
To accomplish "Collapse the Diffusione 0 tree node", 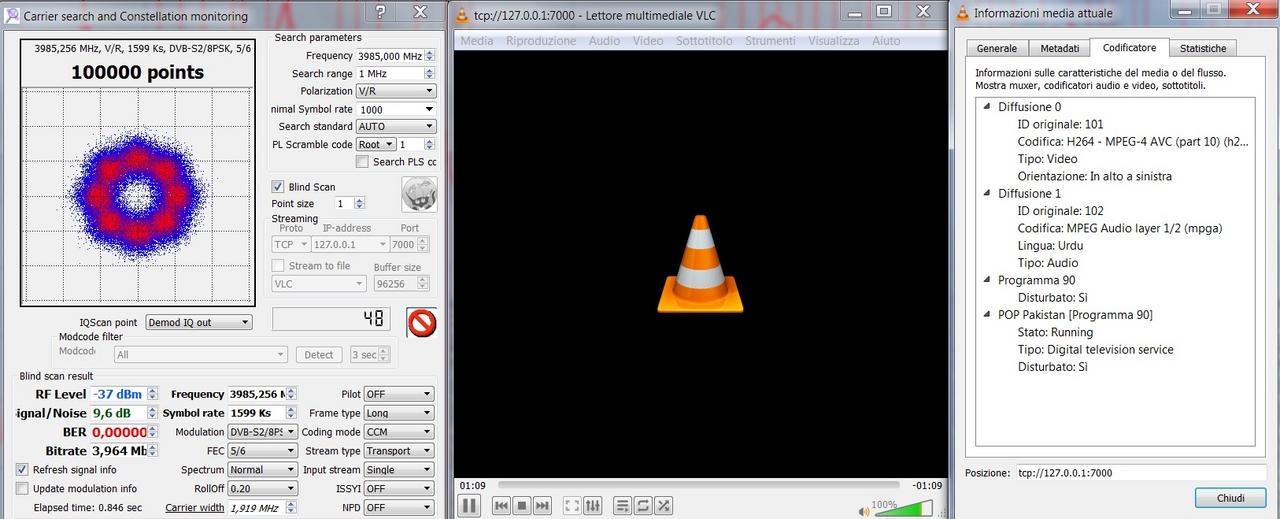I will click(x=987, y=107).
